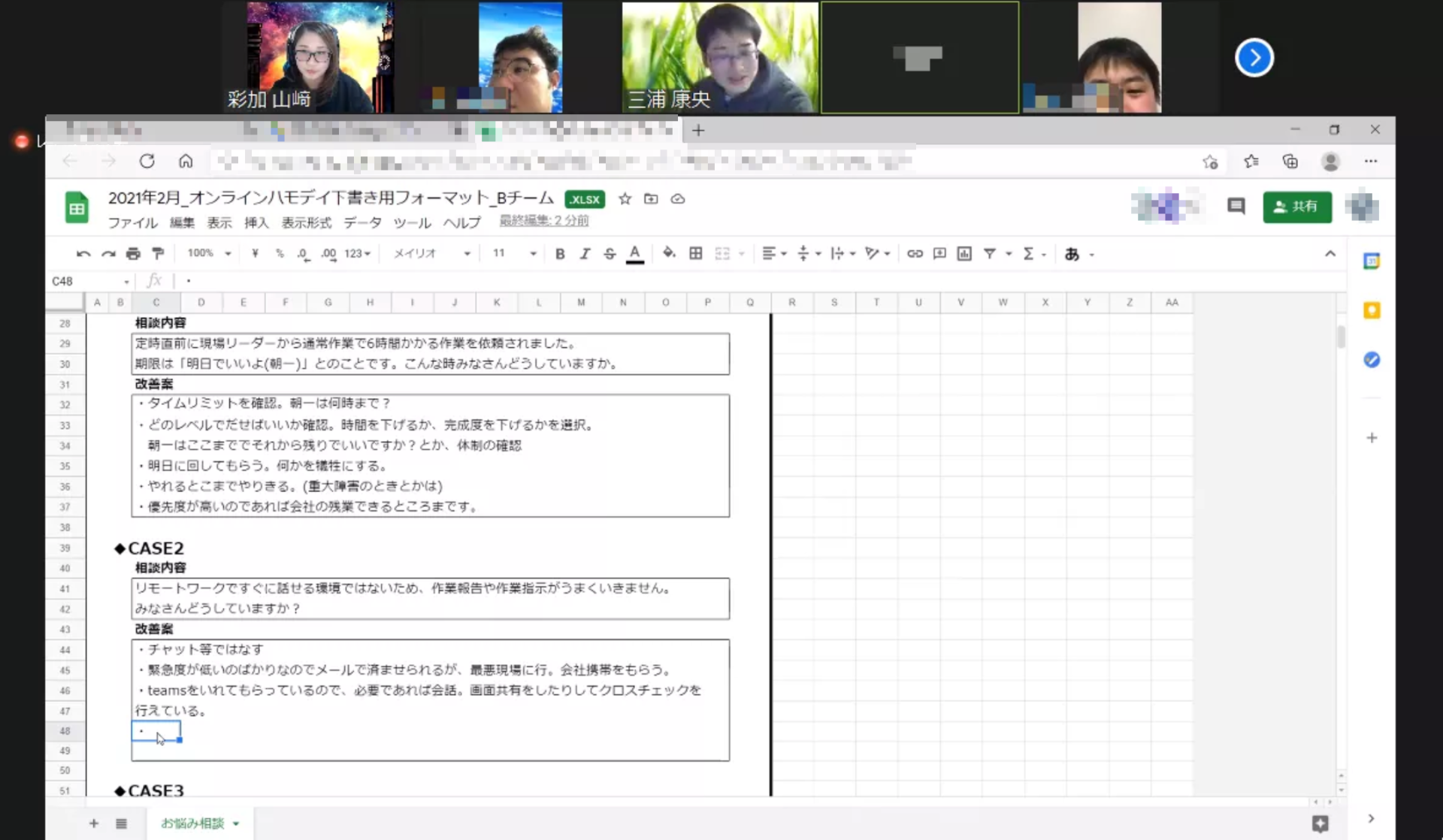Toggle bold formatting
This screenshot has height=840, width=1443.
coord(560,254)
